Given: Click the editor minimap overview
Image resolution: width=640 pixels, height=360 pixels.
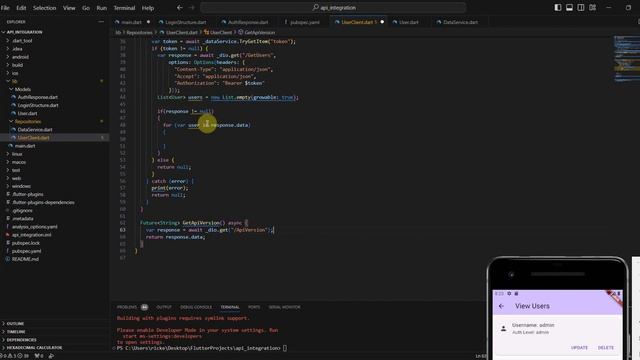Looking at the screenshot, I should tap(626, 59).
